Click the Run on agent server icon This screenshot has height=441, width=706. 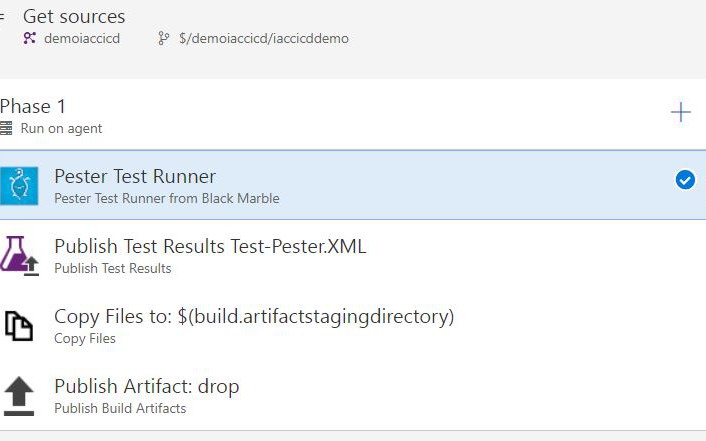coord(7,128)
